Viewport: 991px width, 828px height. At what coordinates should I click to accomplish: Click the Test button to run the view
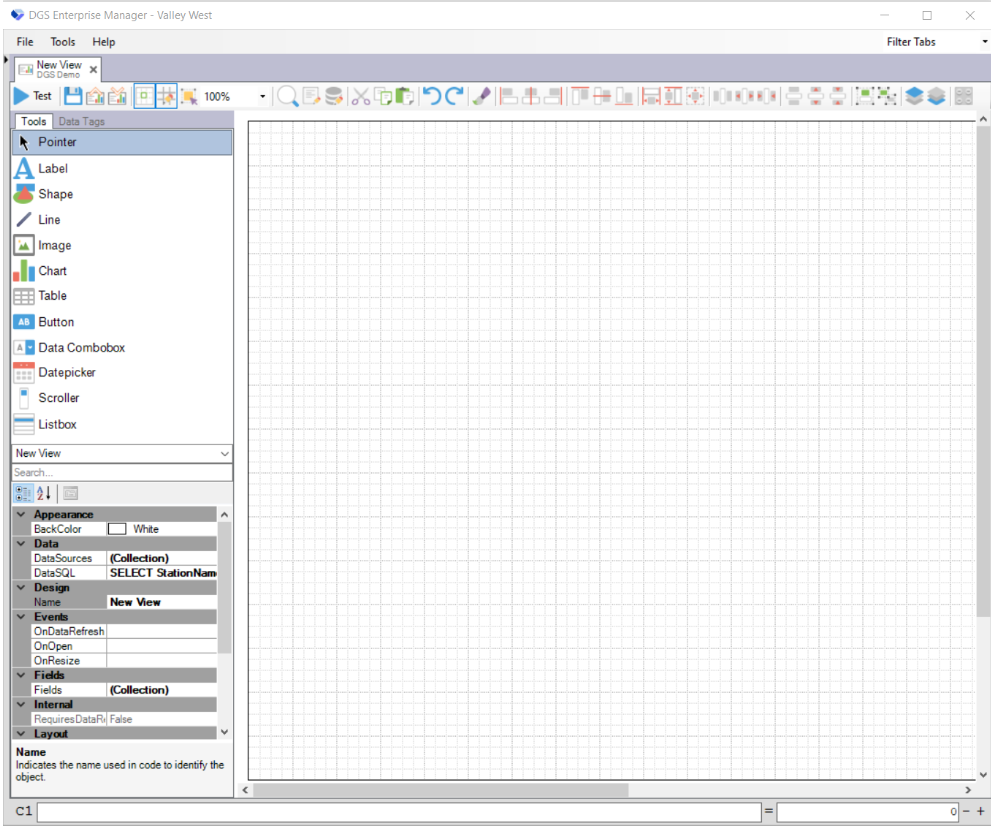(x=33, y=95)
